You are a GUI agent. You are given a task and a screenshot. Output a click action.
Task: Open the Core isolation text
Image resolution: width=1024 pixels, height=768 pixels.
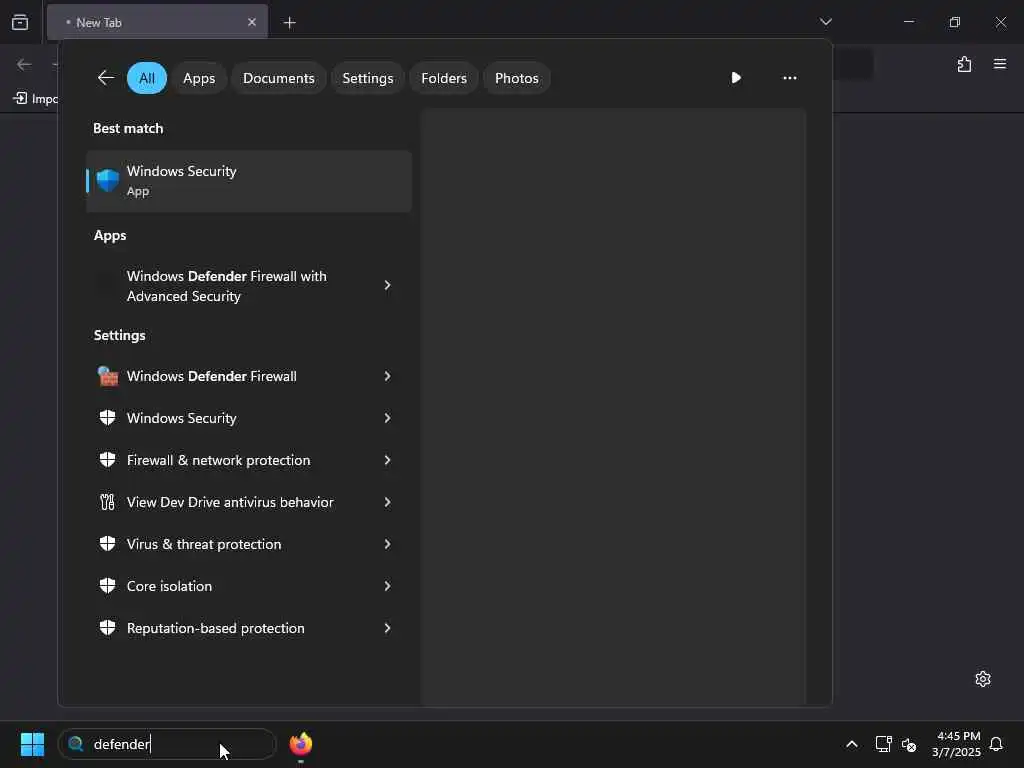click(x=169, y=586)
